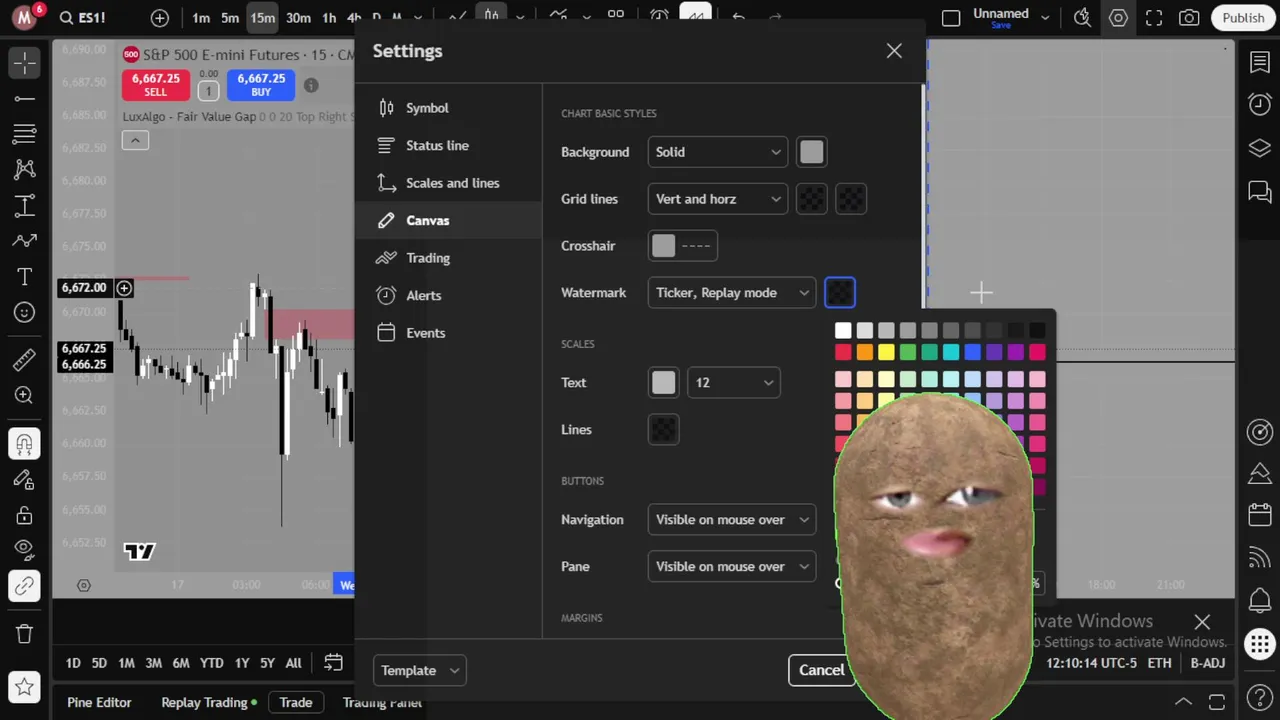Click the Publish button
This screenshot has width=1280, height=720.
tap(1243, 18)
